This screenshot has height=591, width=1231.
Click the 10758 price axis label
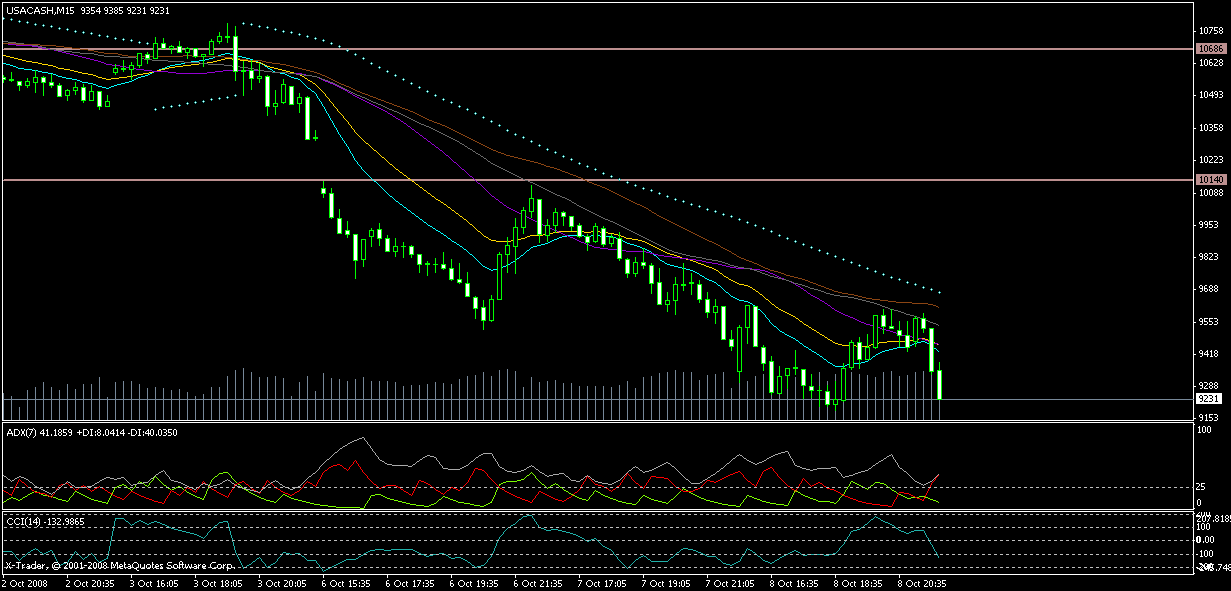point(1211,31)
